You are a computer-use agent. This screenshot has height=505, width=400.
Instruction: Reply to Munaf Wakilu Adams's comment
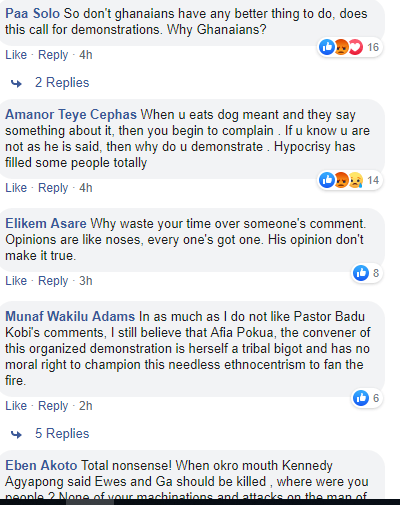pyautogui.click(x=53, y=406)
